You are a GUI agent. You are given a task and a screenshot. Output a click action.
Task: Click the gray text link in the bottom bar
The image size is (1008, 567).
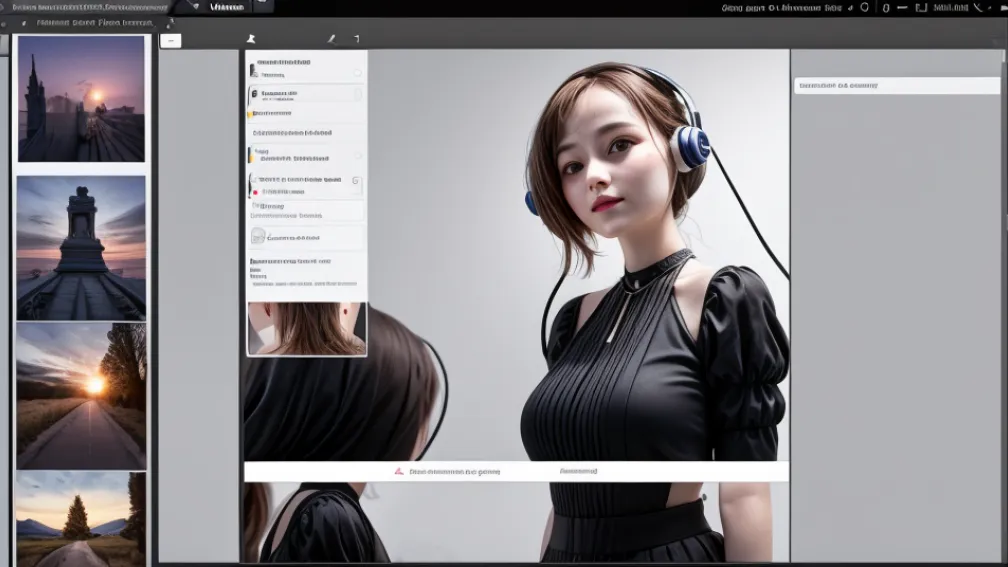pyautogui.click(x=578, y=471)
